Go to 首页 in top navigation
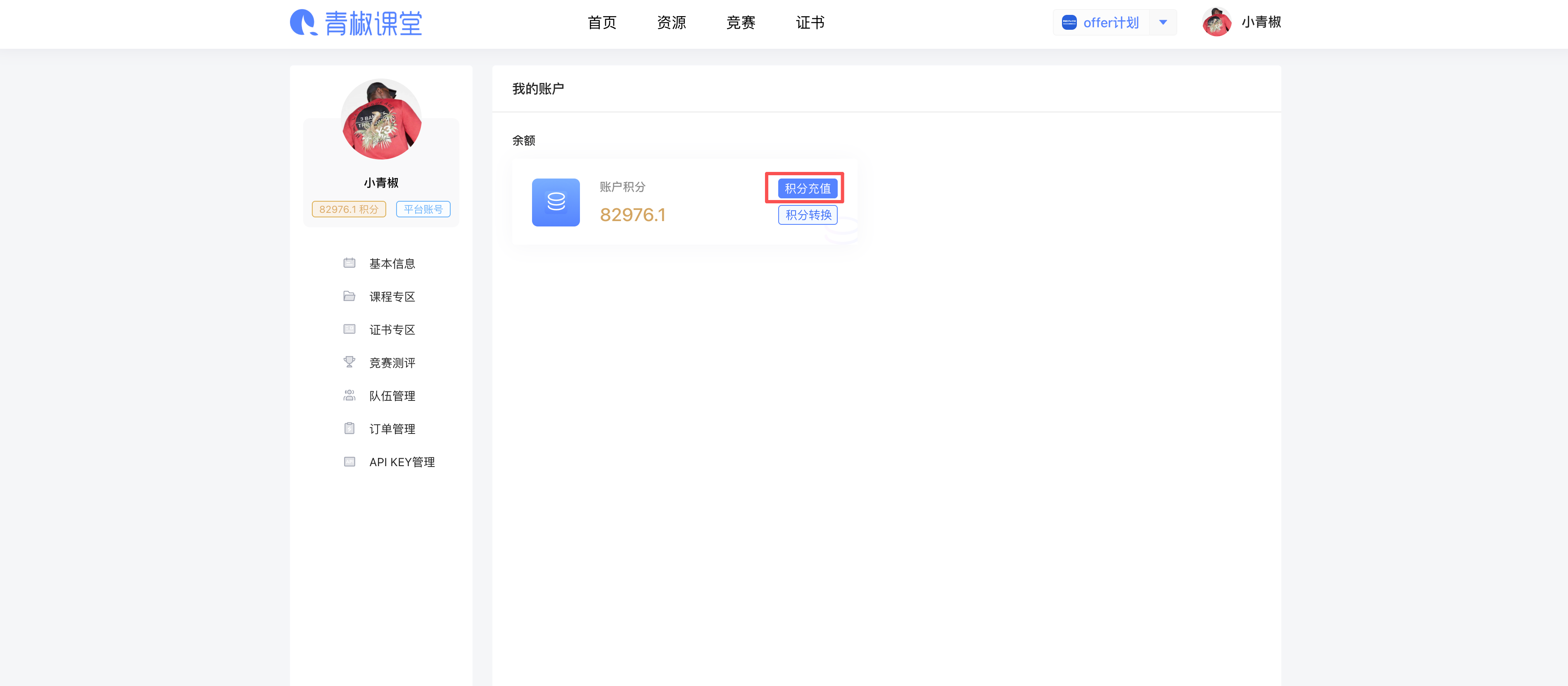The width and height of the screenshot is (1568, 686). tap(602, 23)
